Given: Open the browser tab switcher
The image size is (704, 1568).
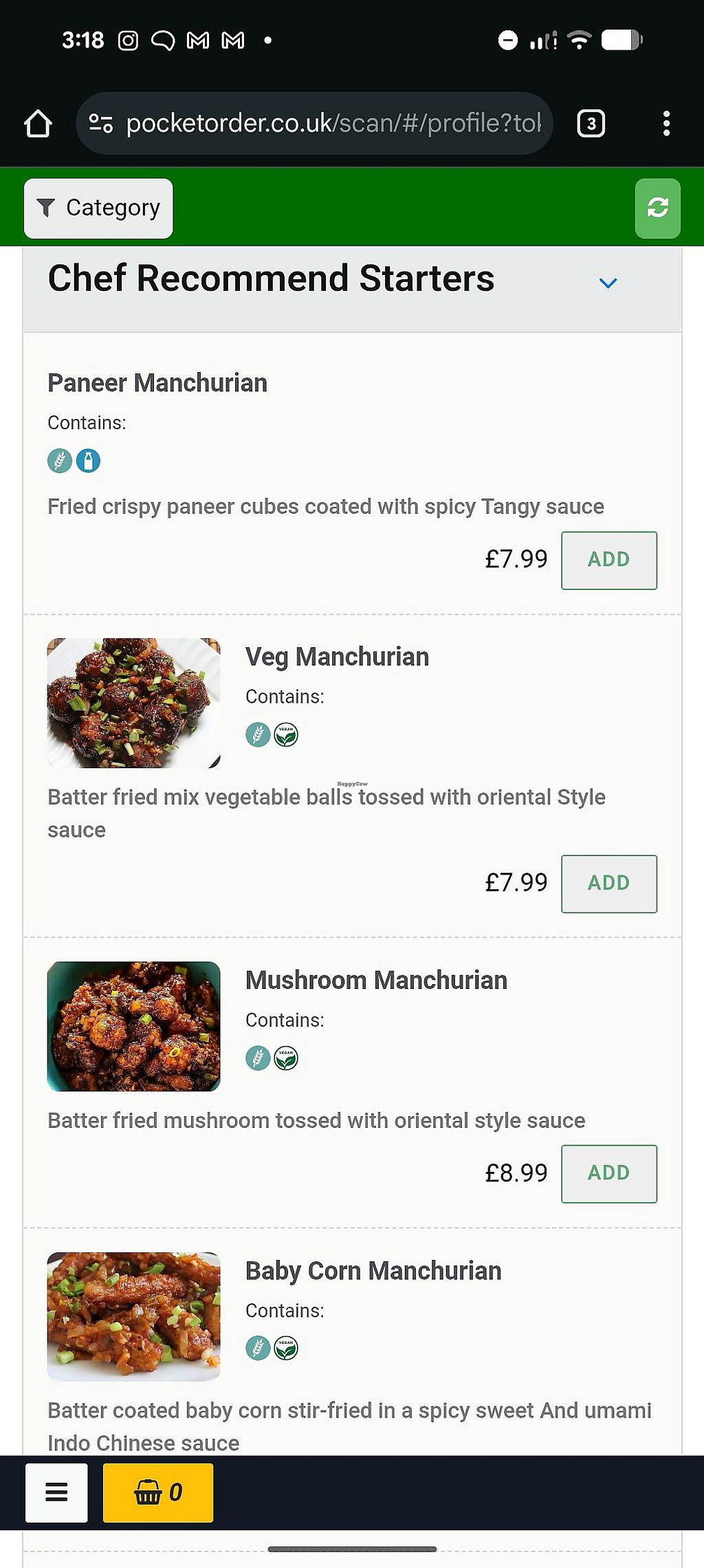Looking at the screenshot, I should click(591, 124).
